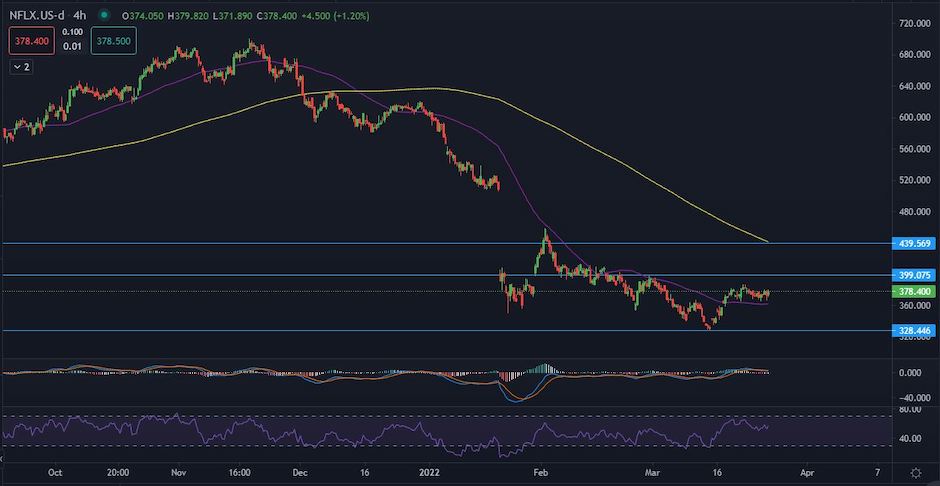
Task: Click the 720.000 price axis label
Action: point(915,23)
